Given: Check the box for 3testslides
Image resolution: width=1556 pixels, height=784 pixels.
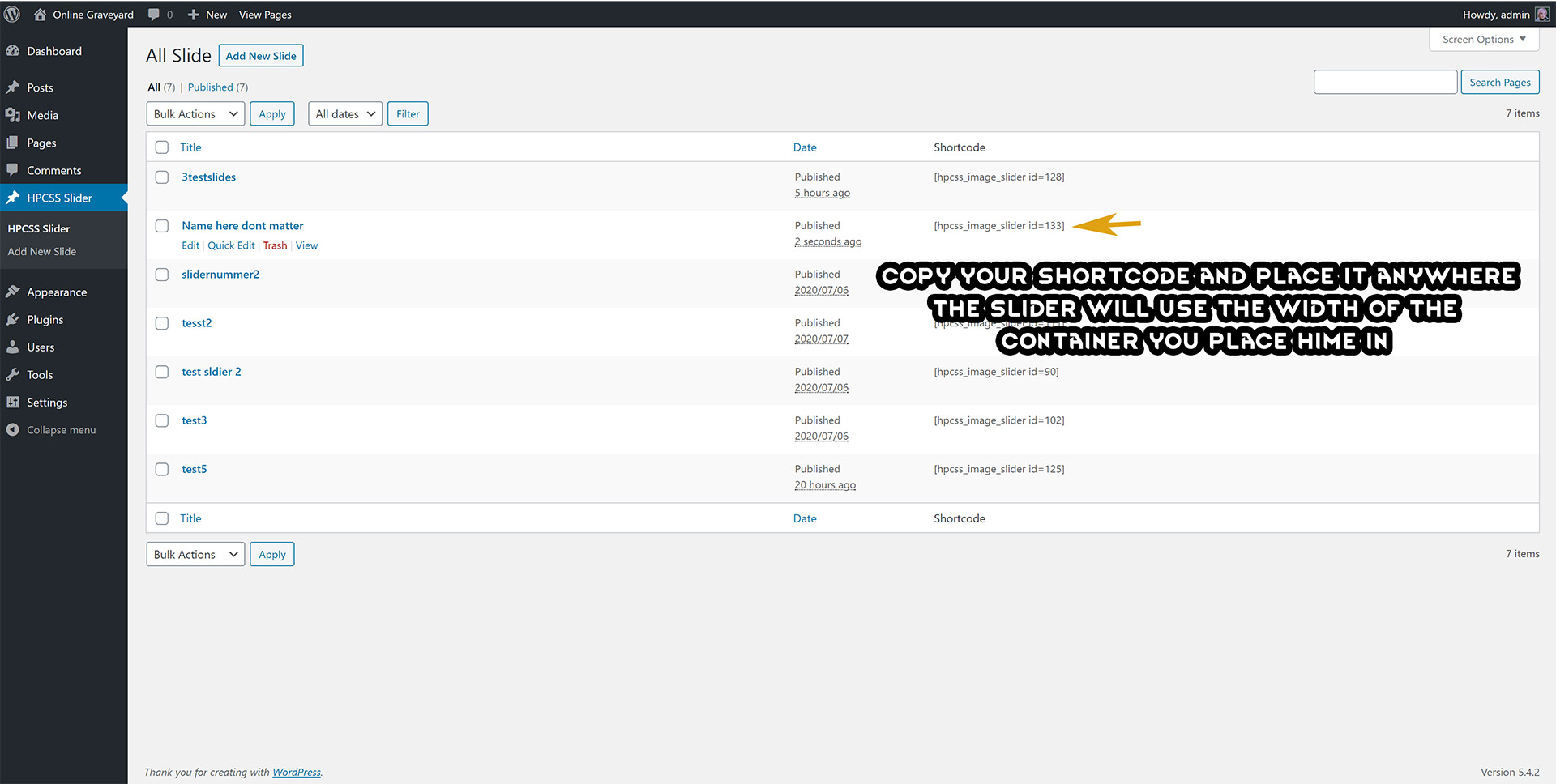Looking at the screenshot, I should click(162, 177).
